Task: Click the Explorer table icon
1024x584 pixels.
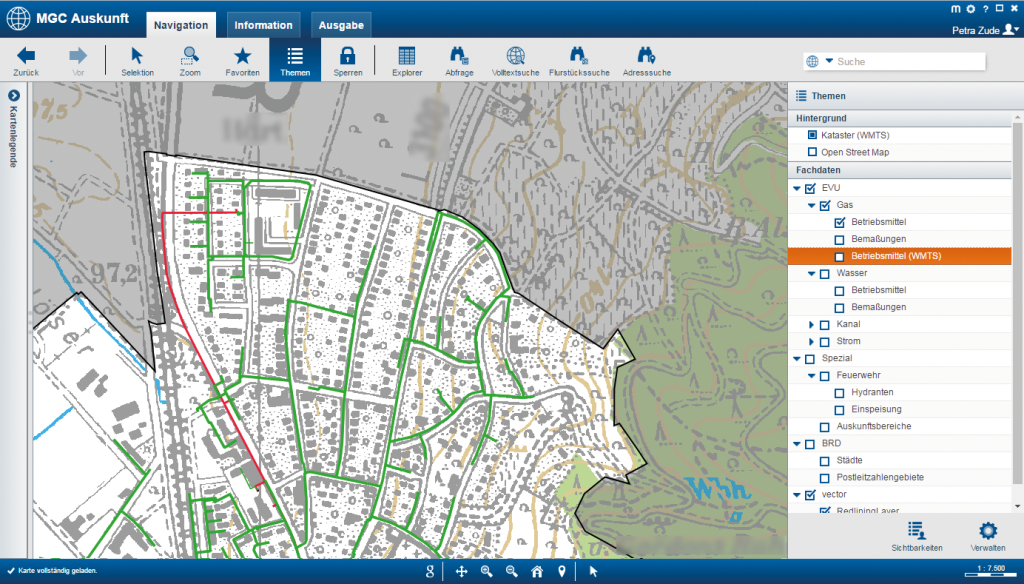Action: click(407, 60)
